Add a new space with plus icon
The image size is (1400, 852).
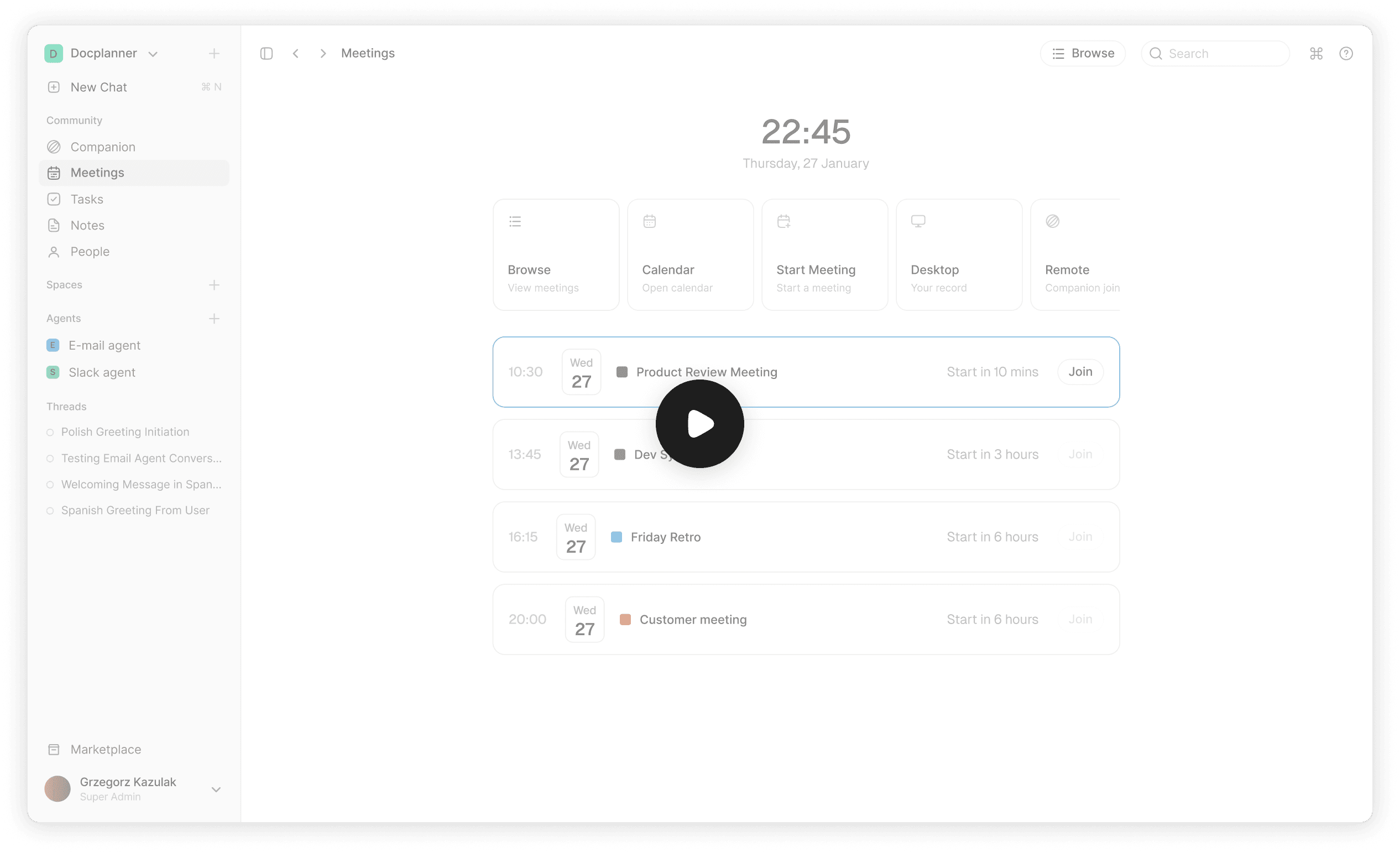point(214,285)
